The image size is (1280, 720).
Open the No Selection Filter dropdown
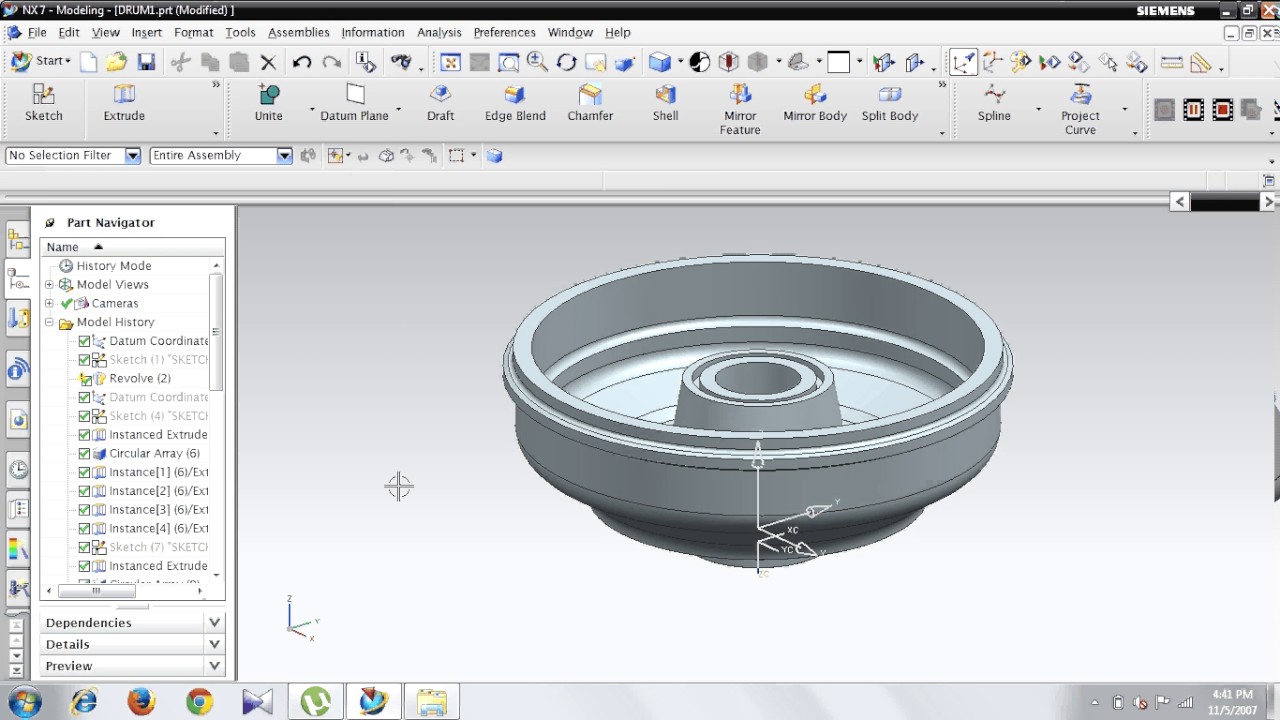[132, 155]
